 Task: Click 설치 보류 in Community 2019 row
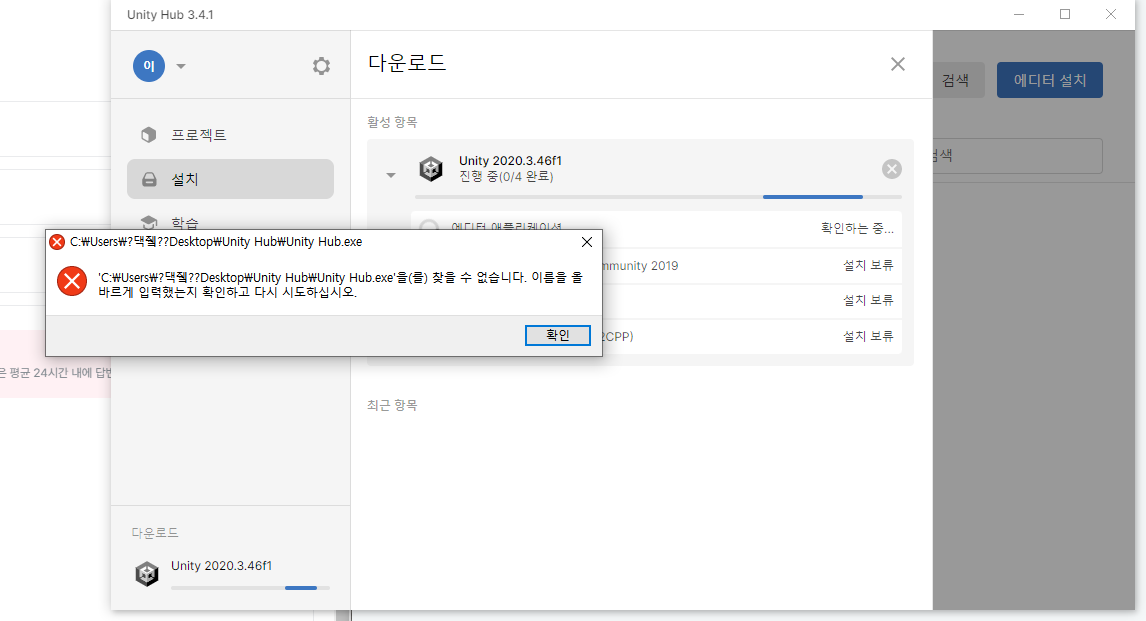click(868, 265)
